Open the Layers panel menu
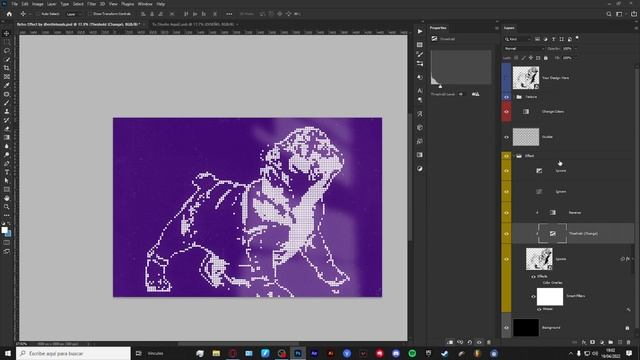640x360 pixels. pos(636,28)
